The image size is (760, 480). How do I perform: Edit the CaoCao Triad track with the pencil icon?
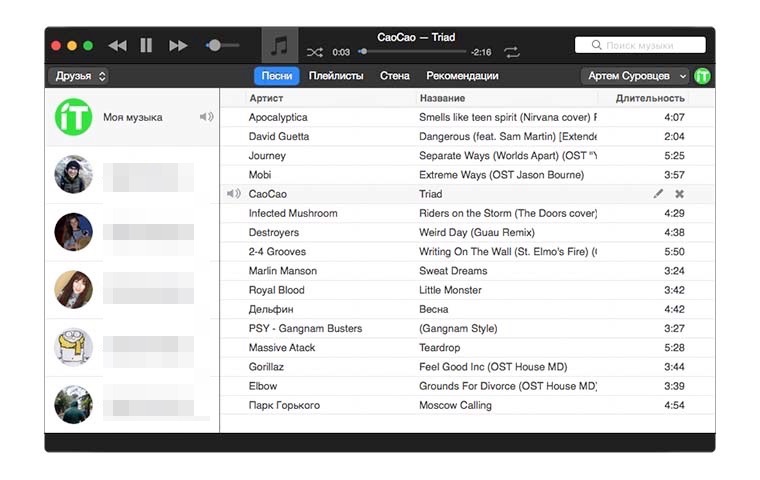point(658,194)
